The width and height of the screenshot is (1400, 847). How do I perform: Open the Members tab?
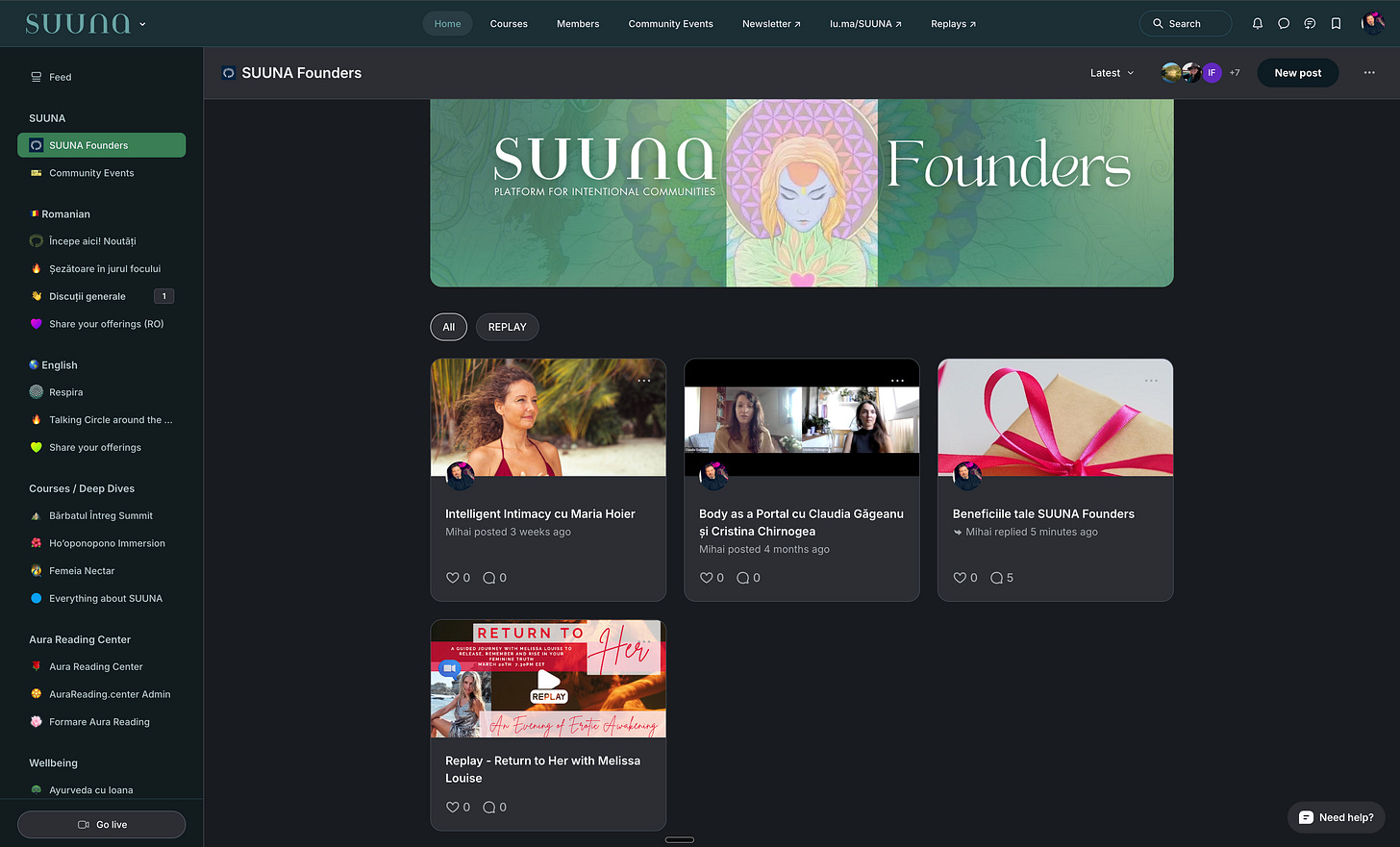[578, 24]
